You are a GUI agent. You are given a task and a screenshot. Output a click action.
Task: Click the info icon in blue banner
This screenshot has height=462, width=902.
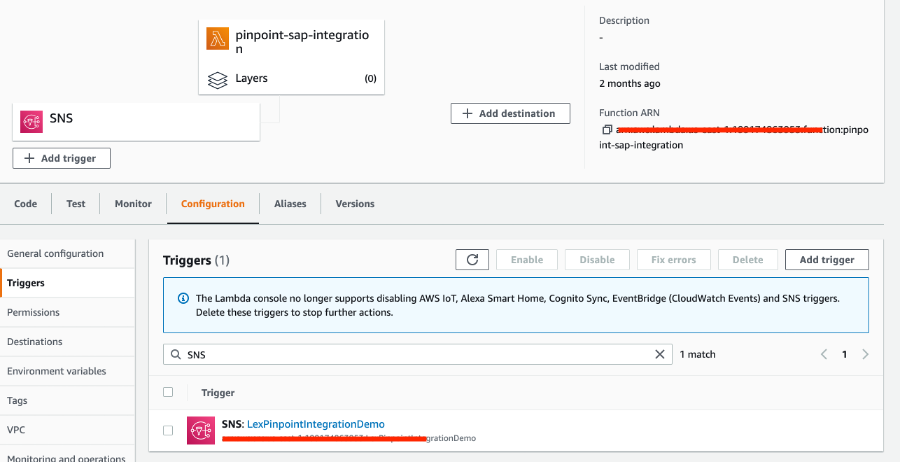pyautogui.click(x=183, y=299)
